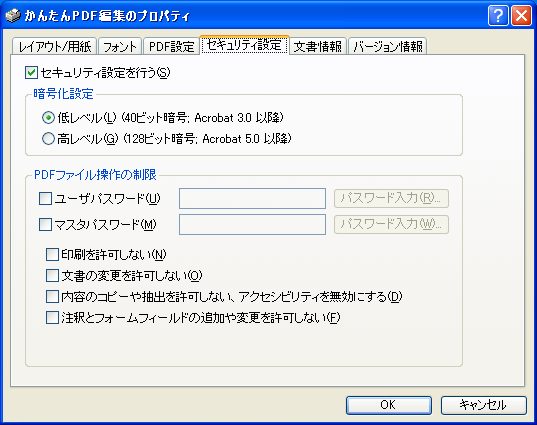This screenshot has width=537, height=425.
Task: Click the キャンセル button
Action: pyautogui.click(x=484, y=405)
